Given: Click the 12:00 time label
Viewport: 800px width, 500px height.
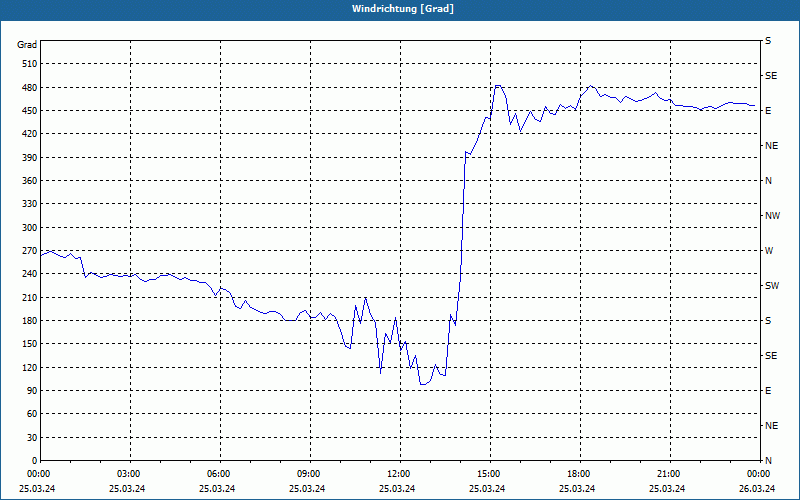Looking at the screenshot, I should click(398, 474).
